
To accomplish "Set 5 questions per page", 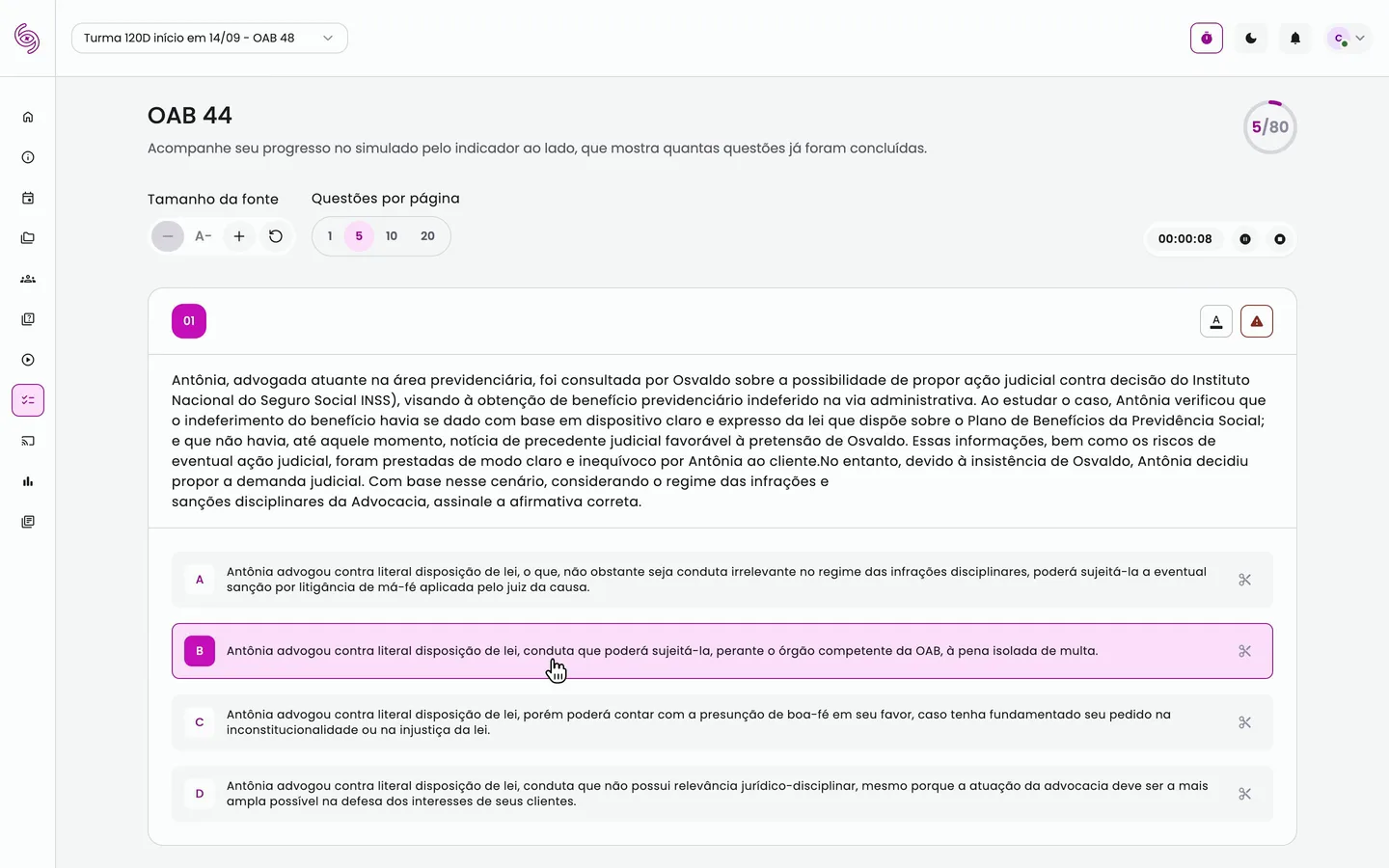I will (x=359, y=236).
